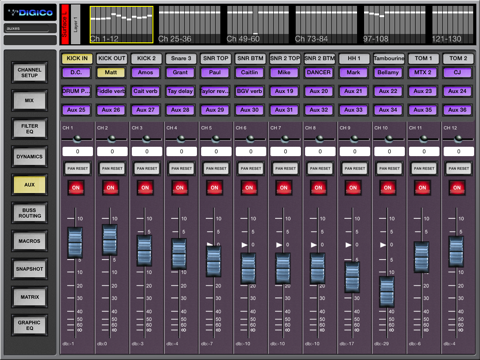The image size is (480, 360).
Task: Select the Aux 24 send button
Action: click(x=457, y=91)
